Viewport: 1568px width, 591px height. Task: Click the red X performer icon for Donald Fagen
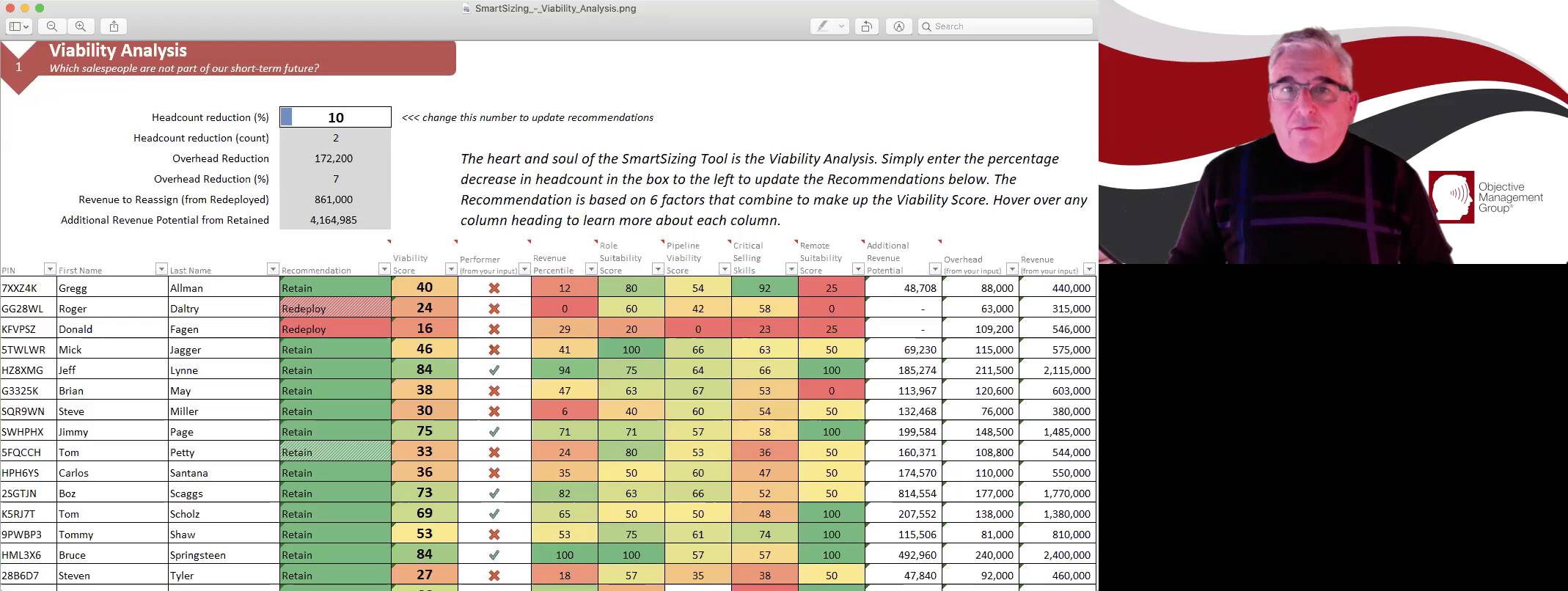[x=494, y=329]
